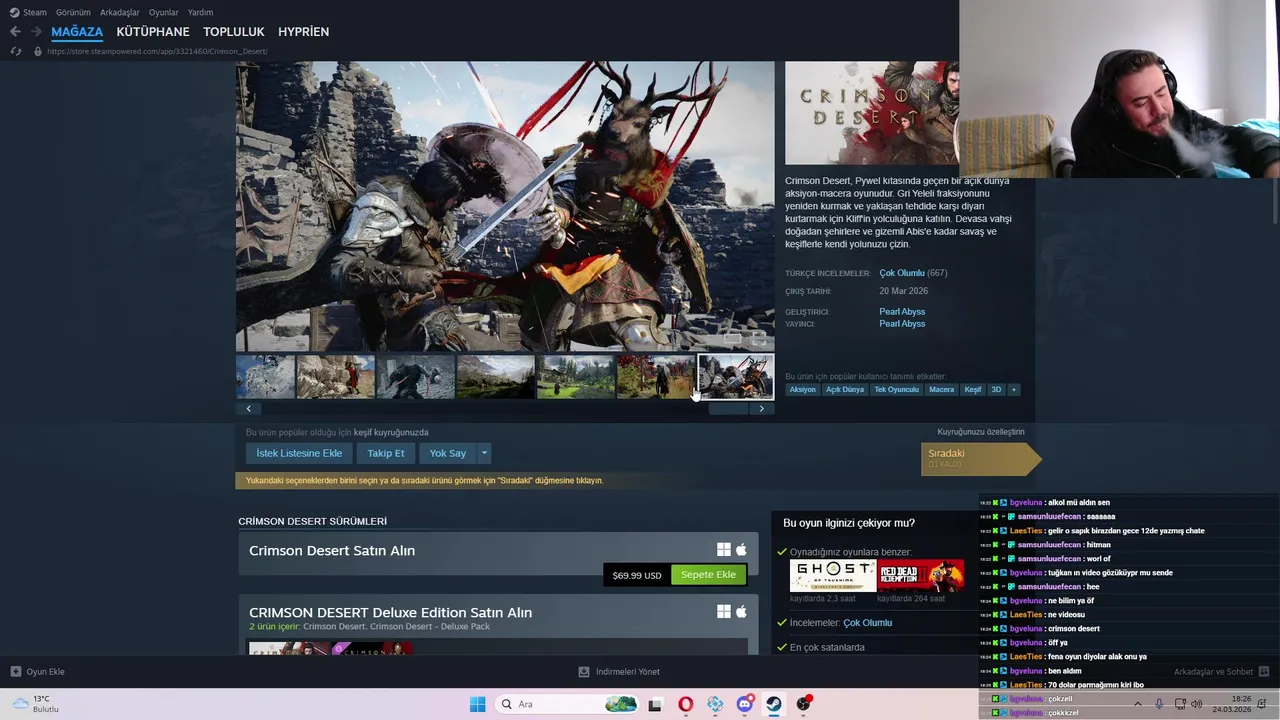1280x720 pixels.
Task: Click the Windows platform icon on Crimson Desert Satın Alın
Action: [x=723, y=550]
